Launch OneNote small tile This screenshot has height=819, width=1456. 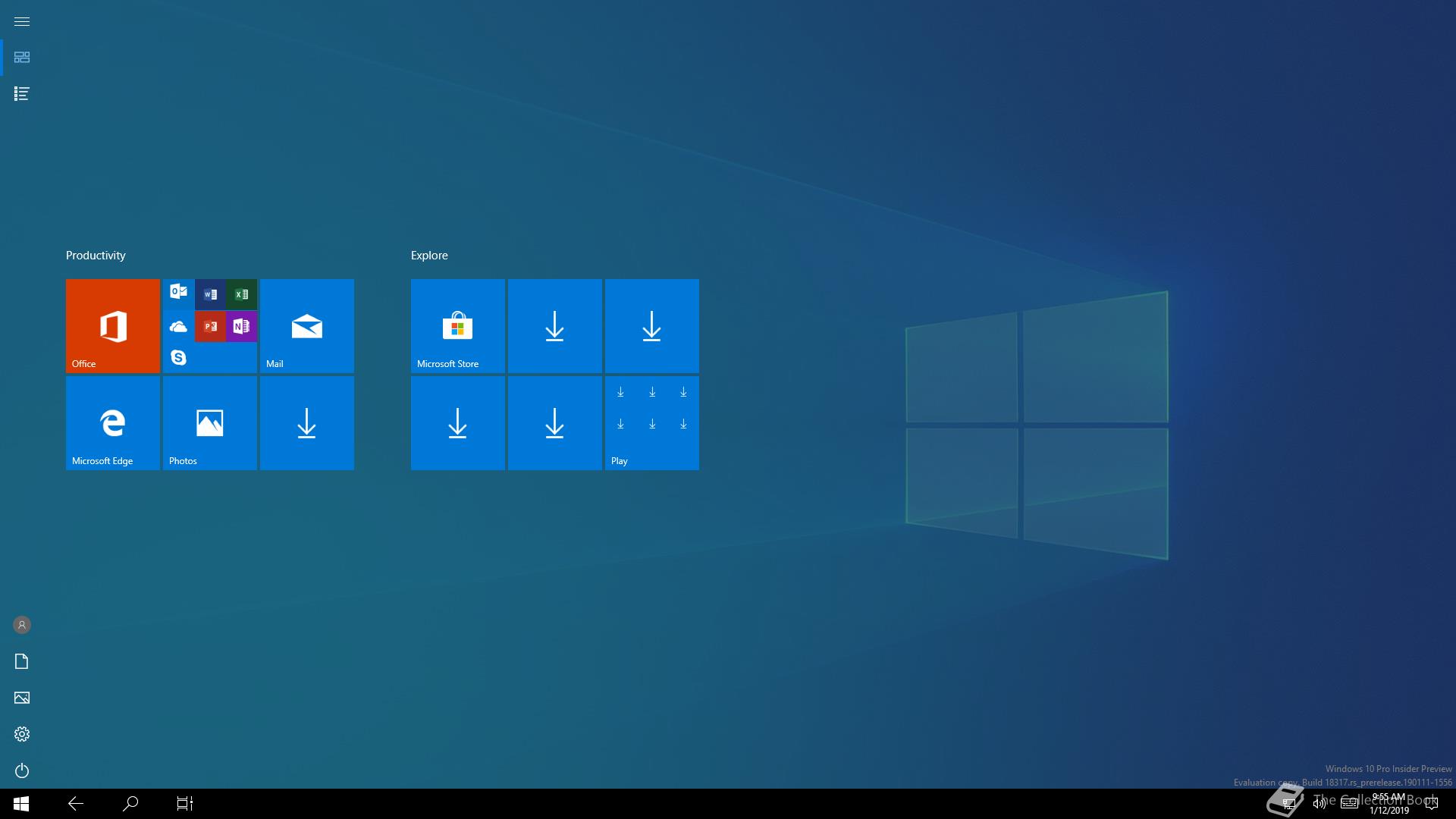[241, 326]
